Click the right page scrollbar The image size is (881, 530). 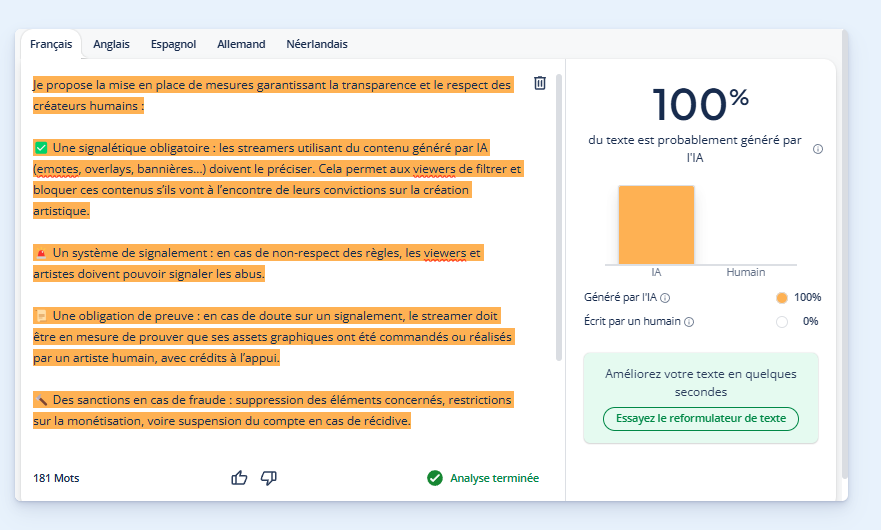tap(844, 253)
